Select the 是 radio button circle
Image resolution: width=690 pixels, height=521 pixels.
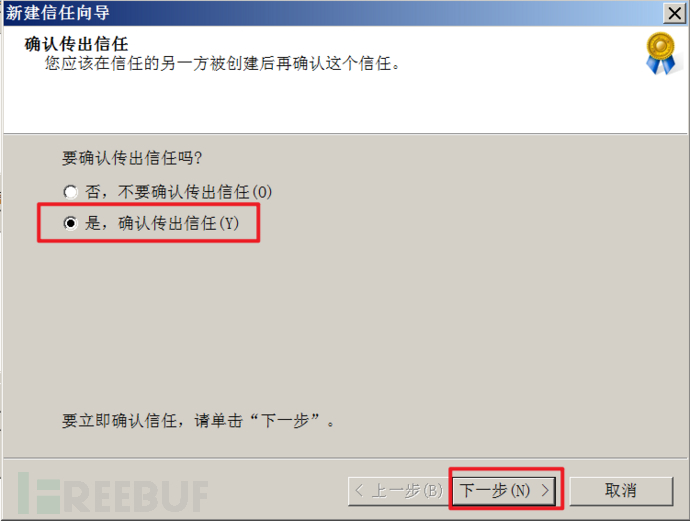pos(70,223)
